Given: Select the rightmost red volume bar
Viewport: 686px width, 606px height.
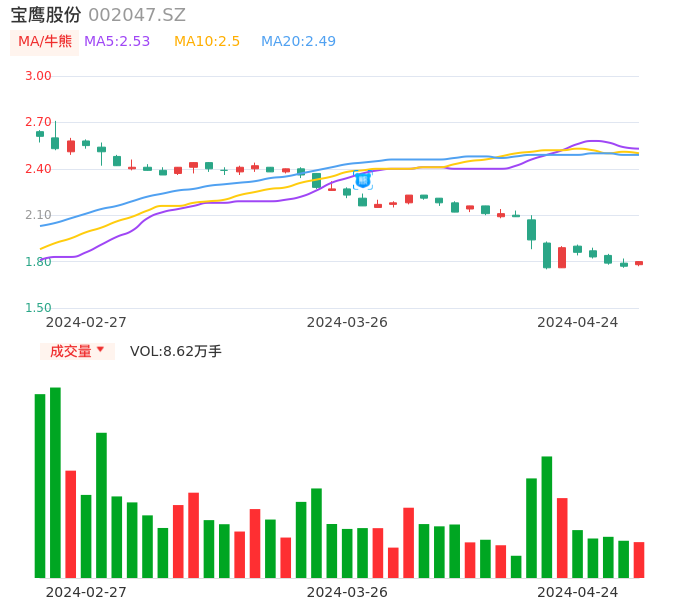Looking at the screenshot, I should click(639, 560).
